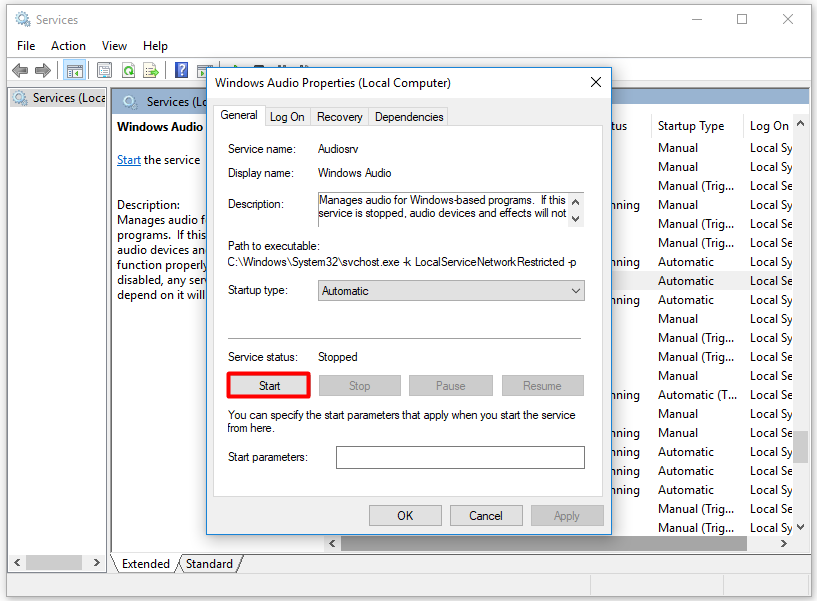817x601 pixels.
Task: Open the File menu
Action: tap(26, 46)
